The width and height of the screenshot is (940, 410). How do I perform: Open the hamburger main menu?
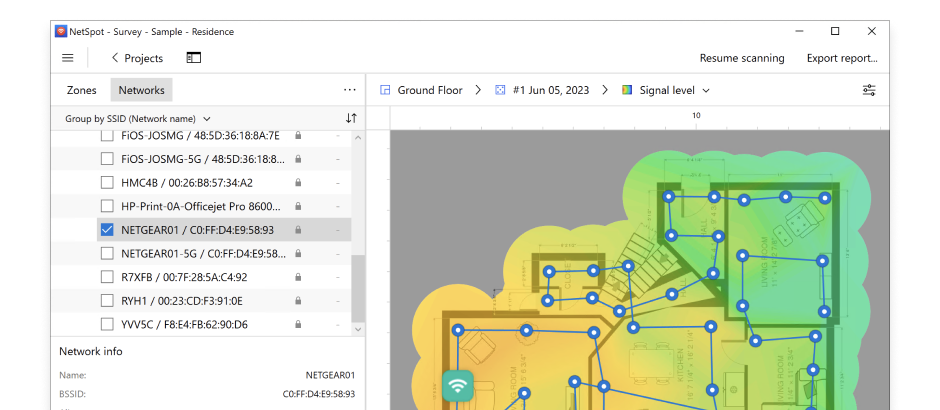click(68, 58)
